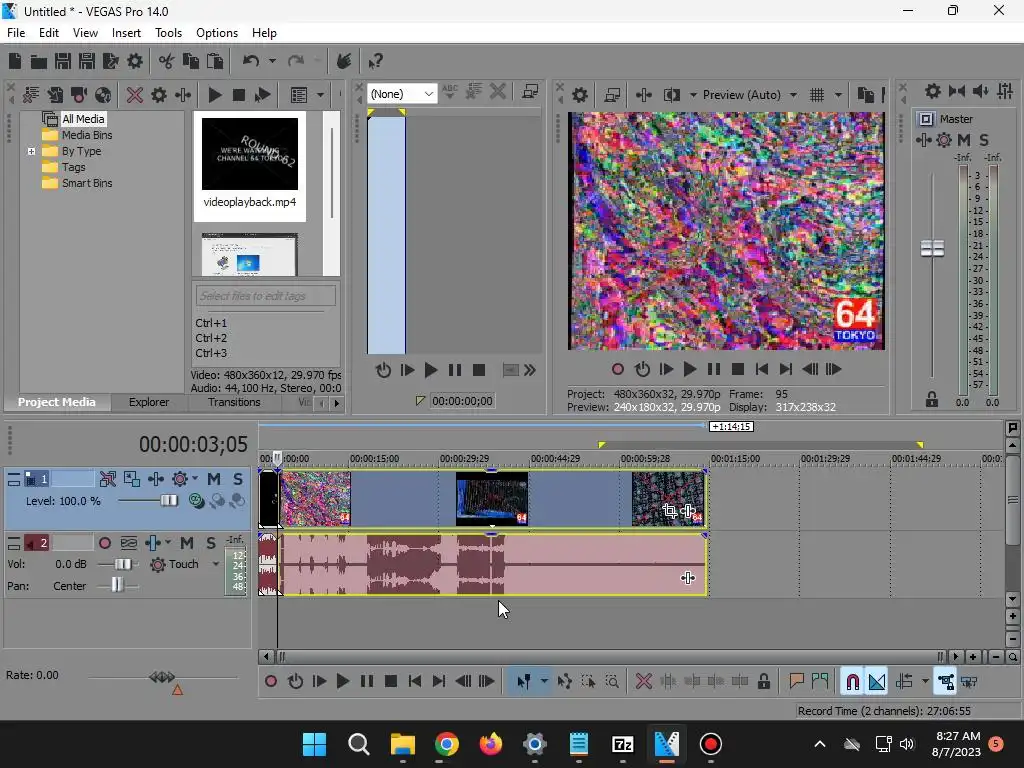The height and width of the screenshot is (768, 1024).
Task: Expand the By Type media folder
Action: click(x=32, y=152)
